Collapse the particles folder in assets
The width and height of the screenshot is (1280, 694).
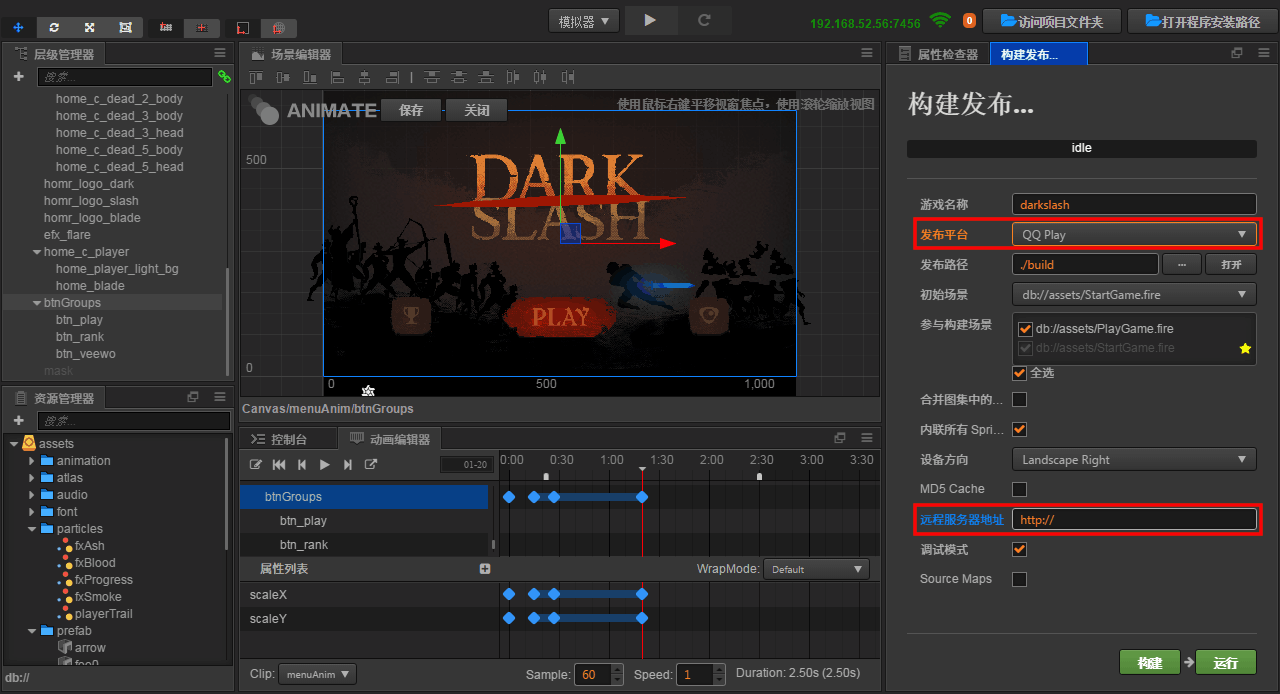[x=33, y=529]
